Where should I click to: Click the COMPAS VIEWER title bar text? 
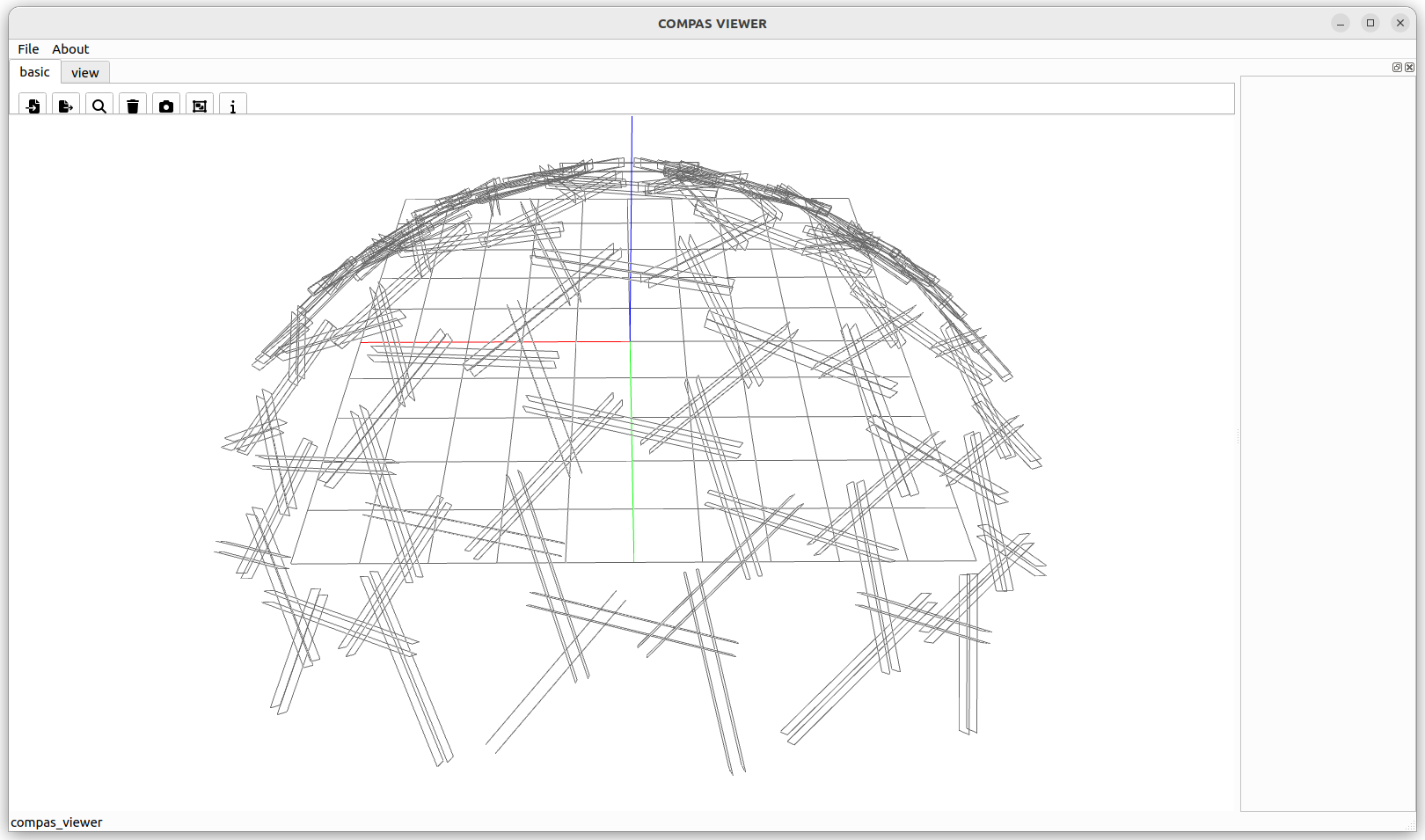712,24
